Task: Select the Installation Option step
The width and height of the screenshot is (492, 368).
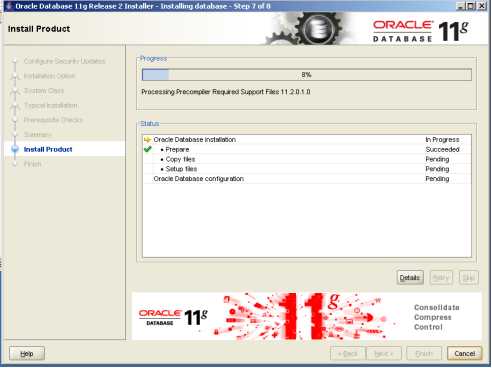Action: click(x=49, y=76)
